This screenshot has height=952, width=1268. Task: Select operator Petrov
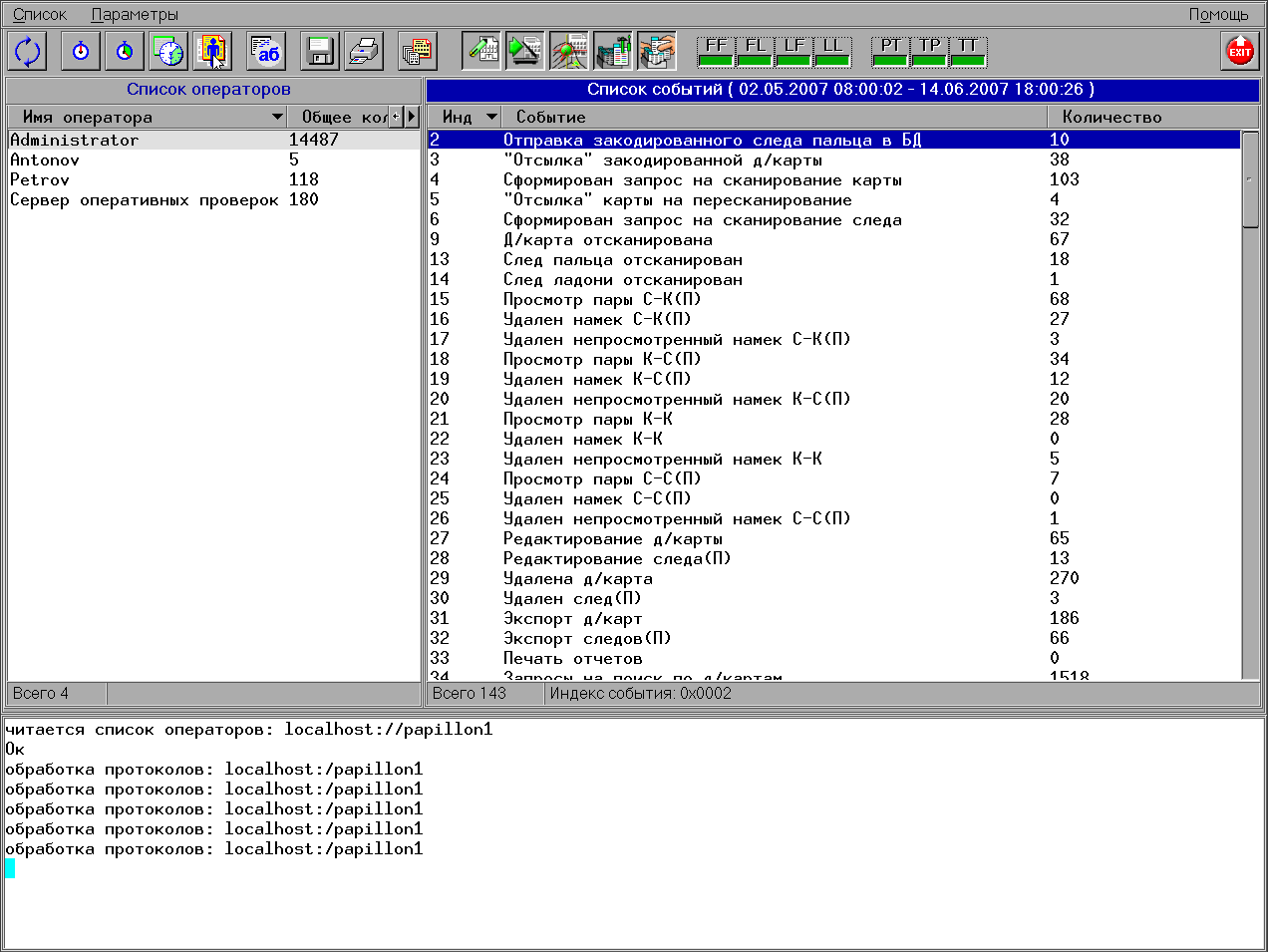tap(213, 179)
